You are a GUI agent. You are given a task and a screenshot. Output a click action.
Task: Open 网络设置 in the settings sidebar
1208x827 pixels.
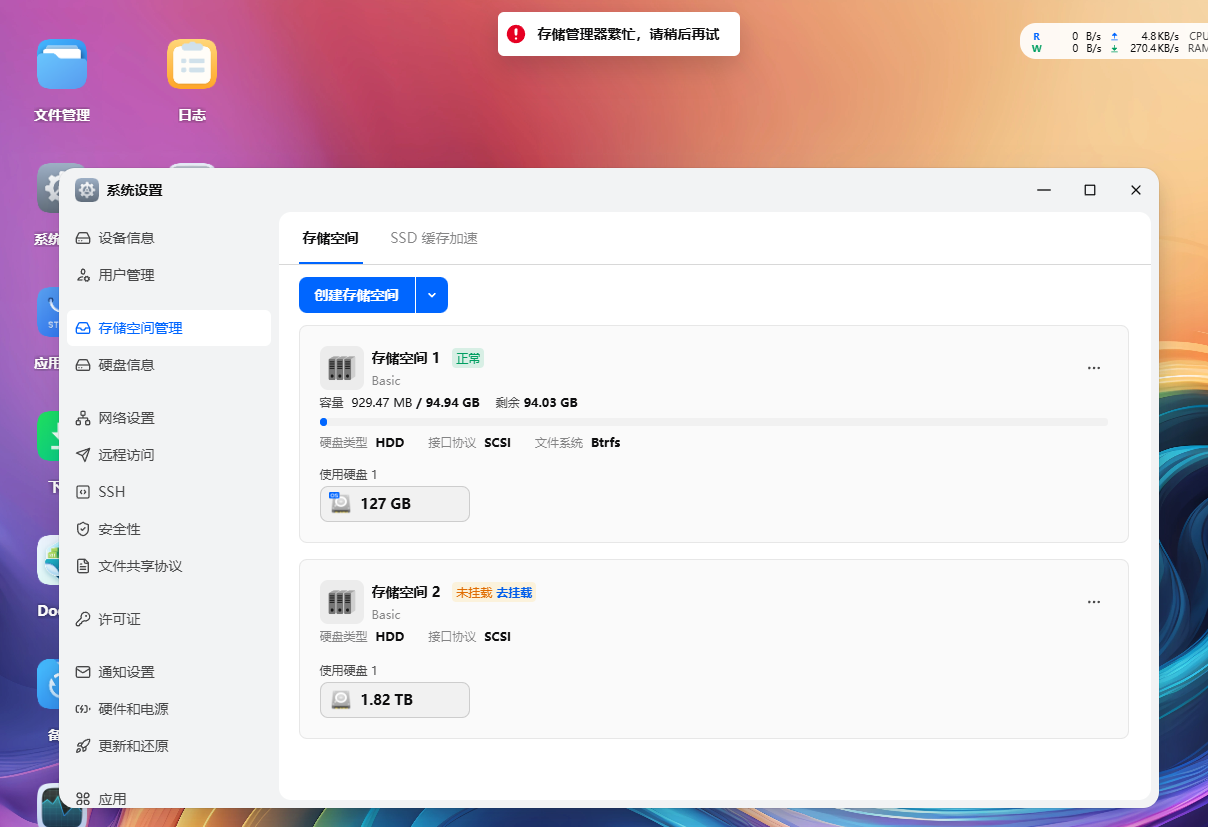click(168, 418)
